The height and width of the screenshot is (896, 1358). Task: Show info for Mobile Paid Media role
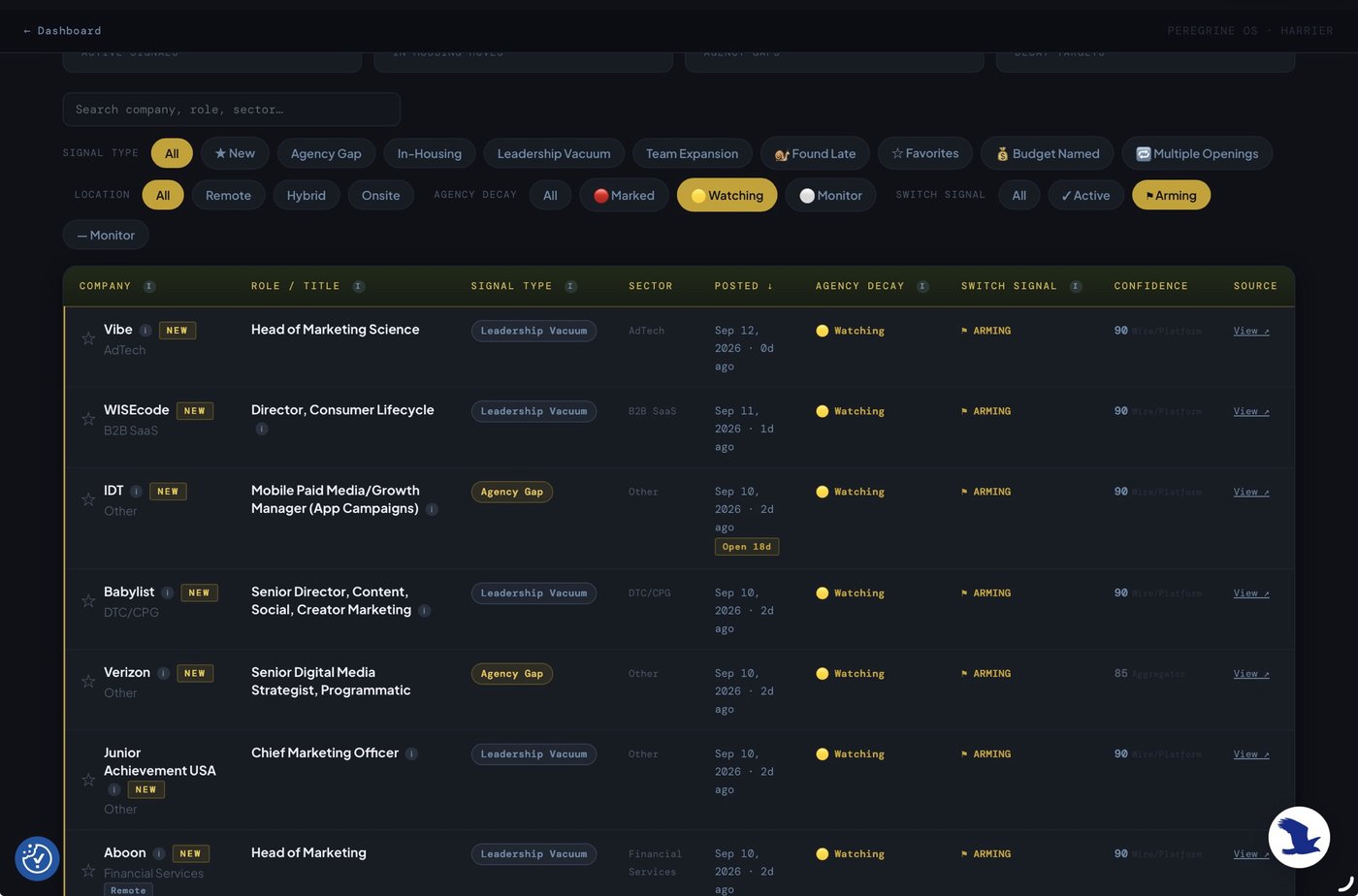(x=432, y=509)
